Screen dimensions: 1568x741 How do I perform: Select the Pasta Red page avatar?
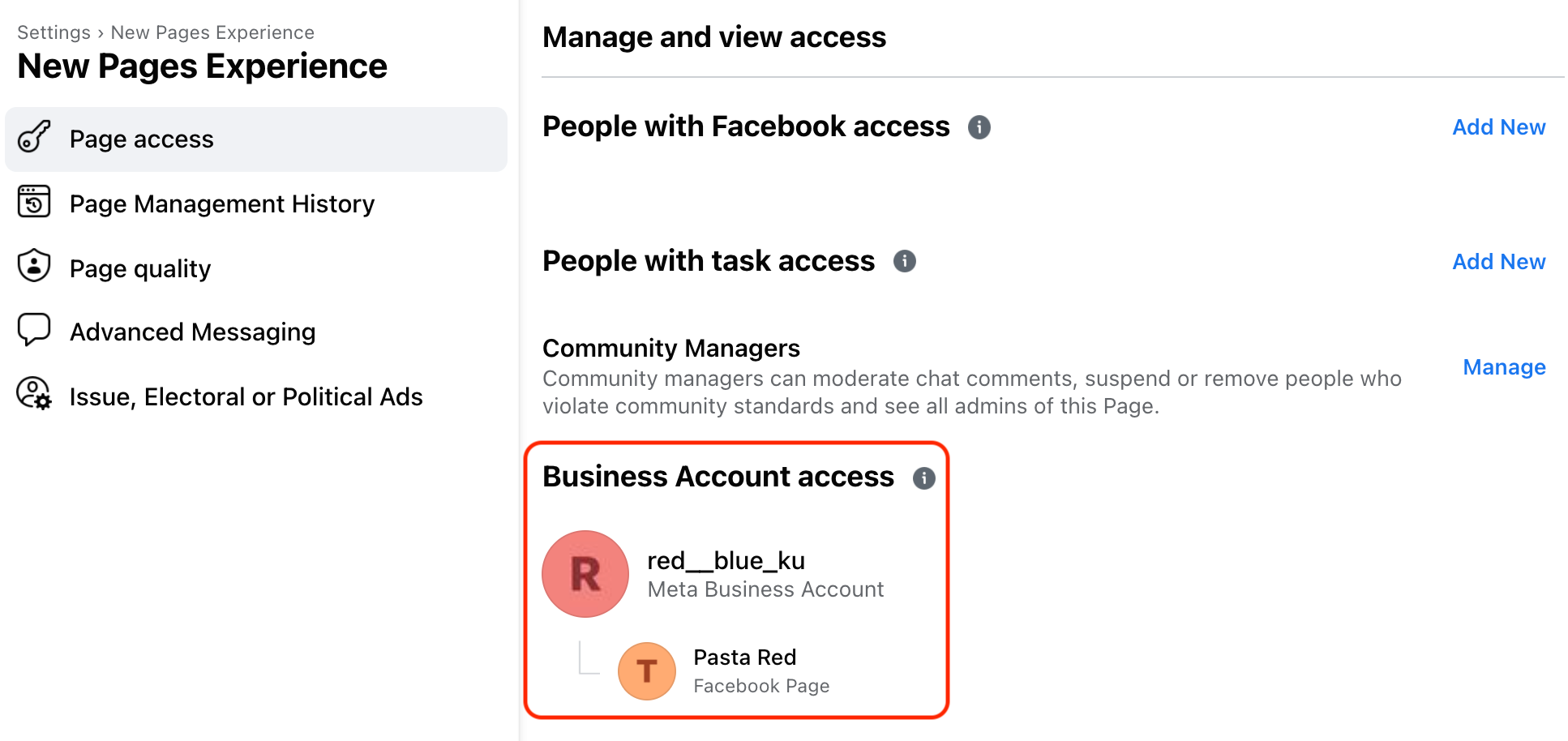647,671
